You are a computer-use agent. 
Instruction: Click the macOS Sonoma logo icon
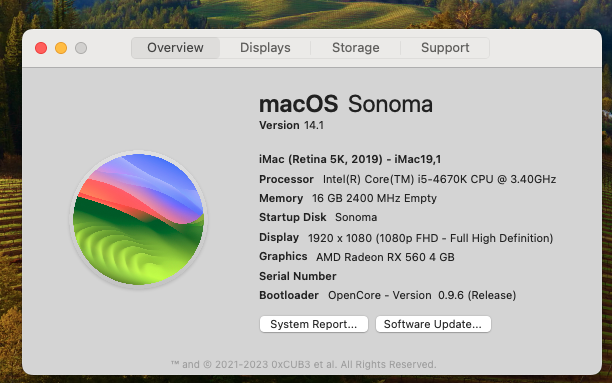[x=138, y=219]
